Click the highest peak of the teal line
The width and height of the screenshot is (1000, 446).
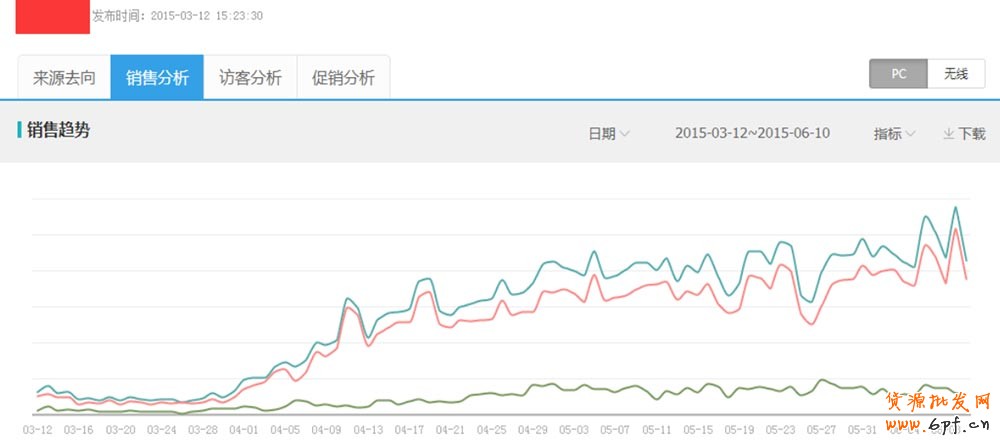956,208
